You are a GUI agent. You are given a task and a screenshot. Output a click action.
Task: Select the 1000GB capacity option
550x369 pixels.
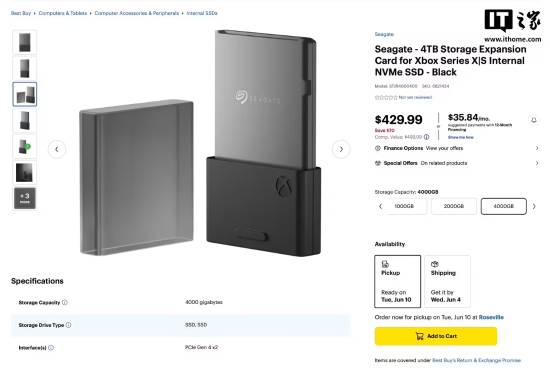(404, 206)
